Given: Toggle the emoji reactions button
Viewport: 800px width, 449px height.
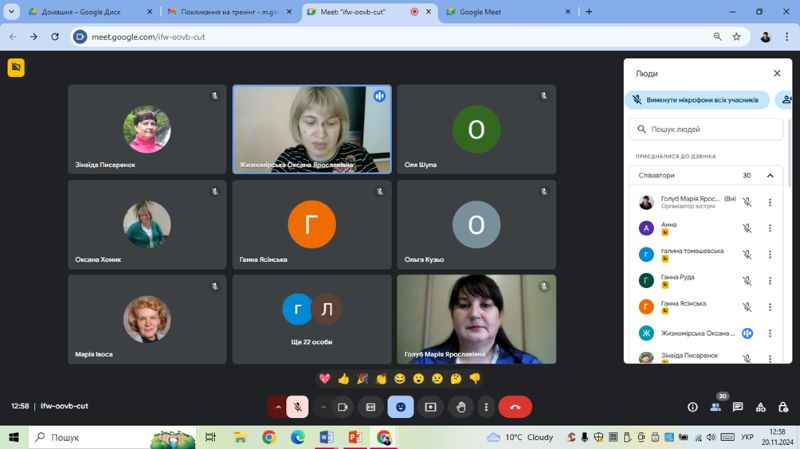Looking at the screenshot, I should point(401,407).
